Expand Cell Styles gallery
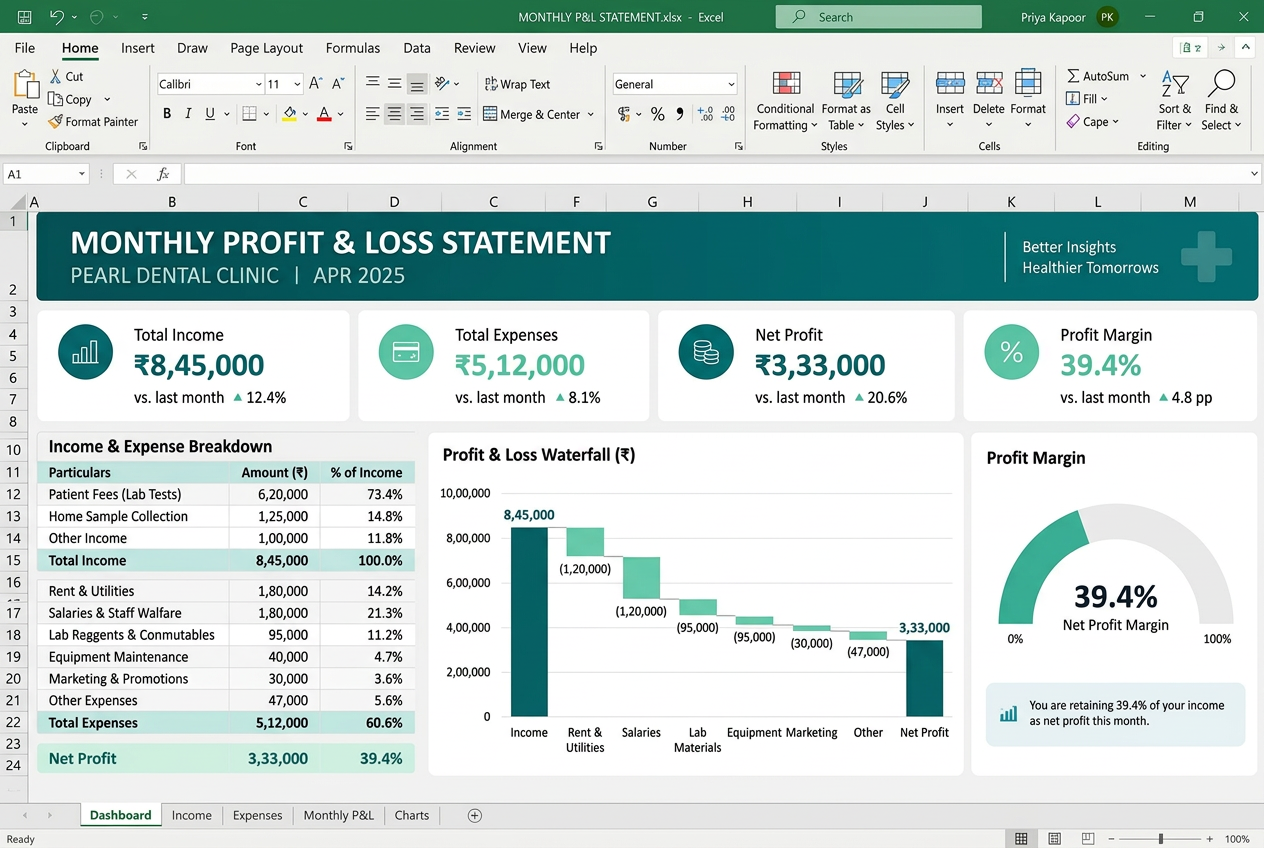 coord(895,101)
